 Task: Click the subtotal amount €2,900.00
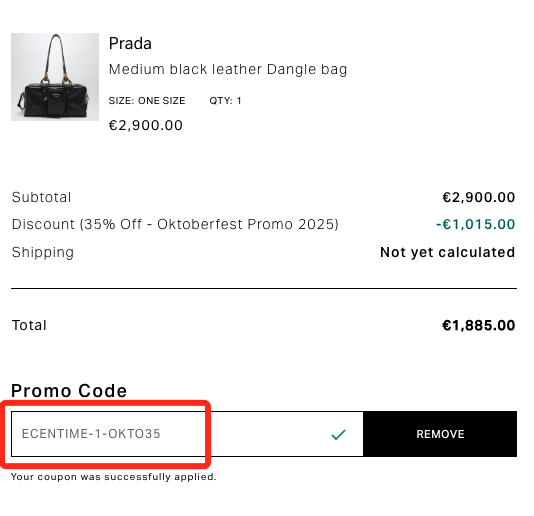click(x=478, y=197)
